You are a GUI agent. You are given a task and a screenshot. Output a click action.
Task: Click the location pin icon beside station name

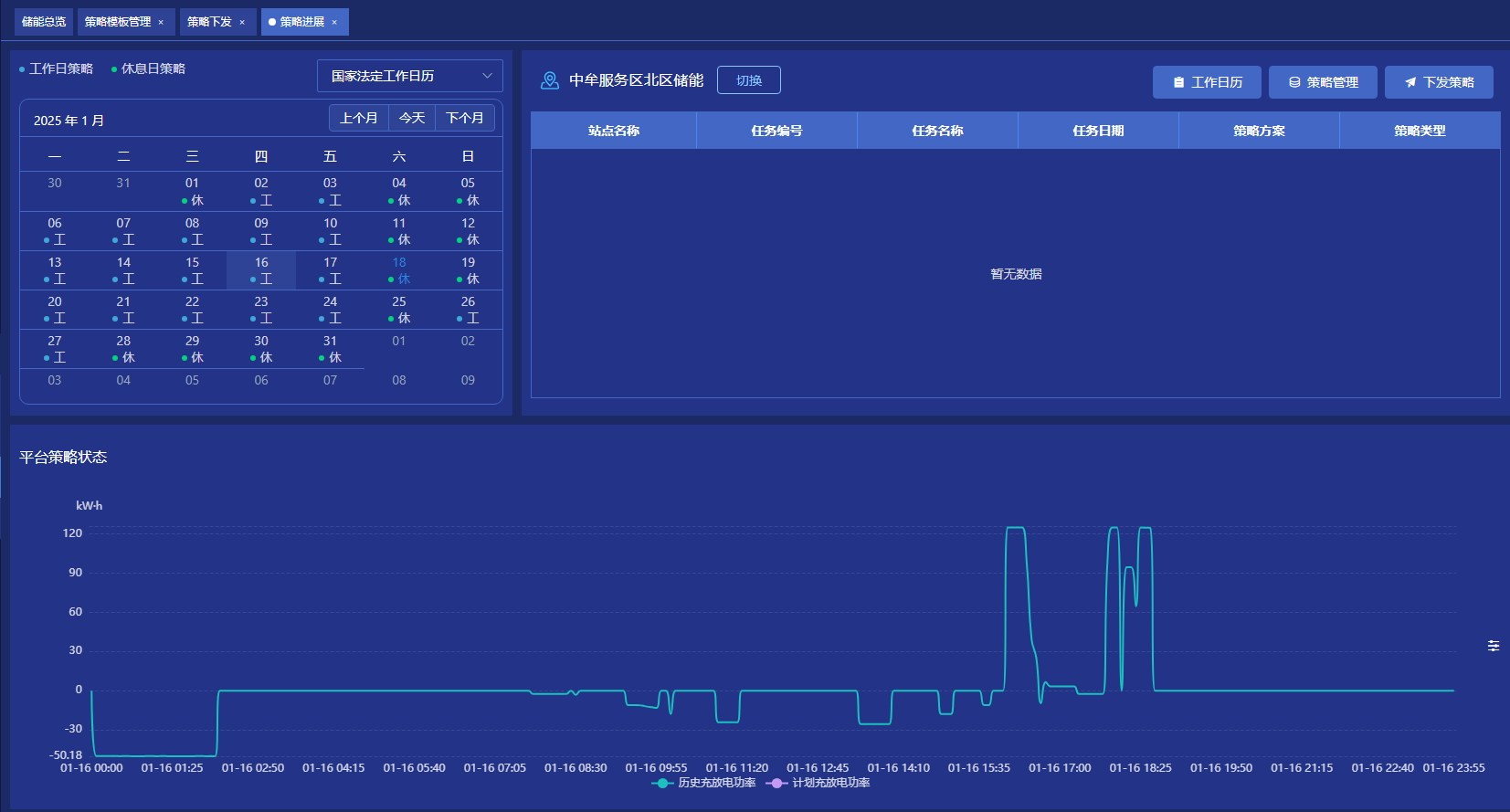549,80
